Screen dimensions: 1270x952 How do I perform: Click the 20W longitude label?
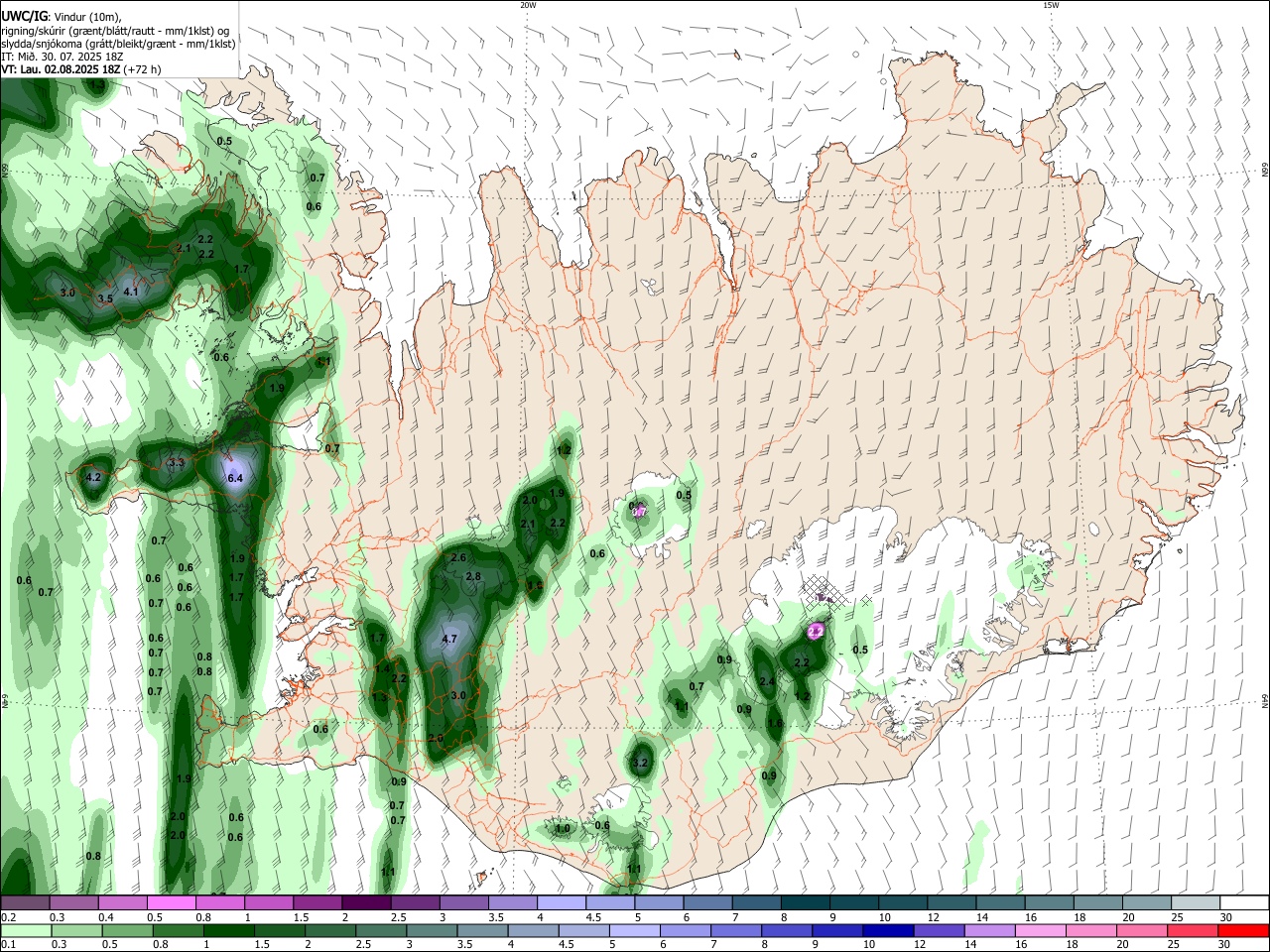pos(528,5)
